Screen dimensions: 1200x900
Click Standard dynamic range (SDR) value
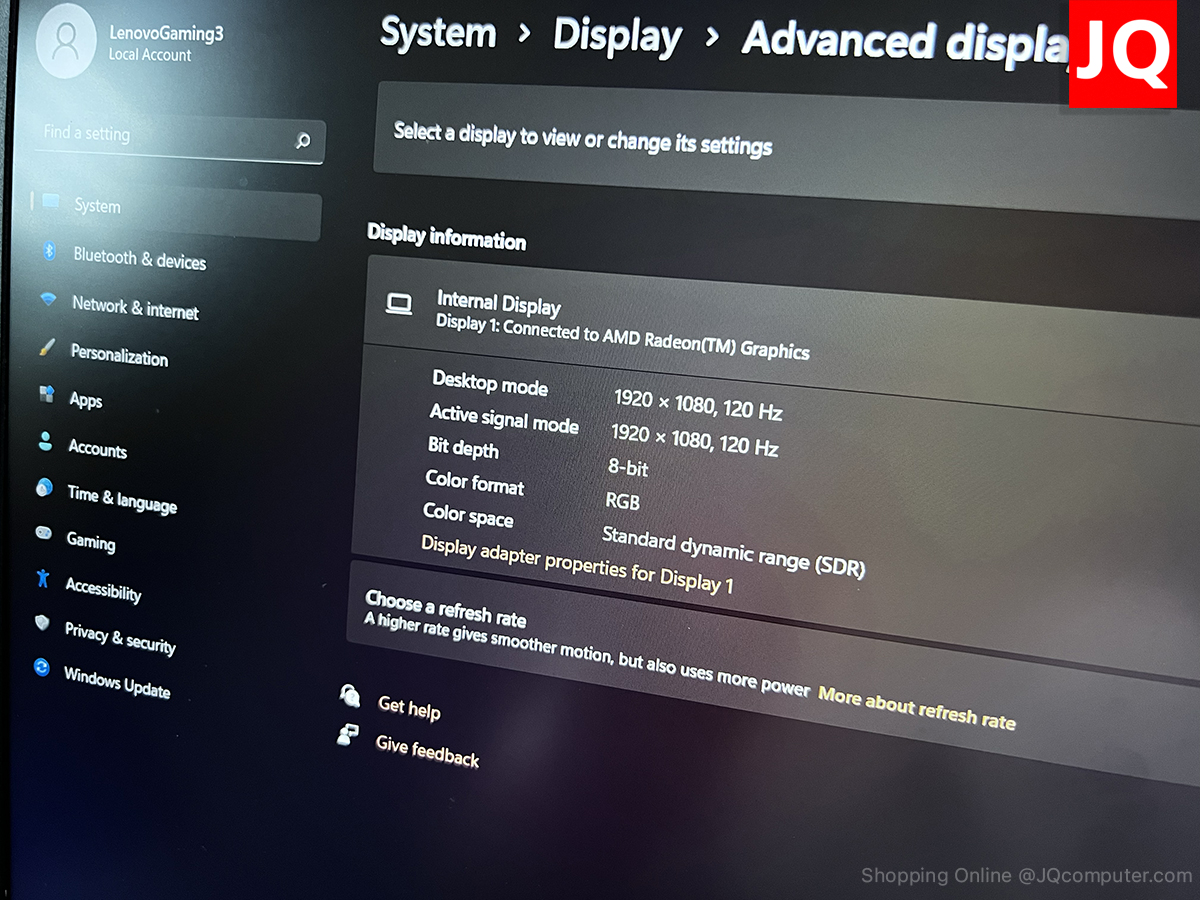[x=733, y=551]
